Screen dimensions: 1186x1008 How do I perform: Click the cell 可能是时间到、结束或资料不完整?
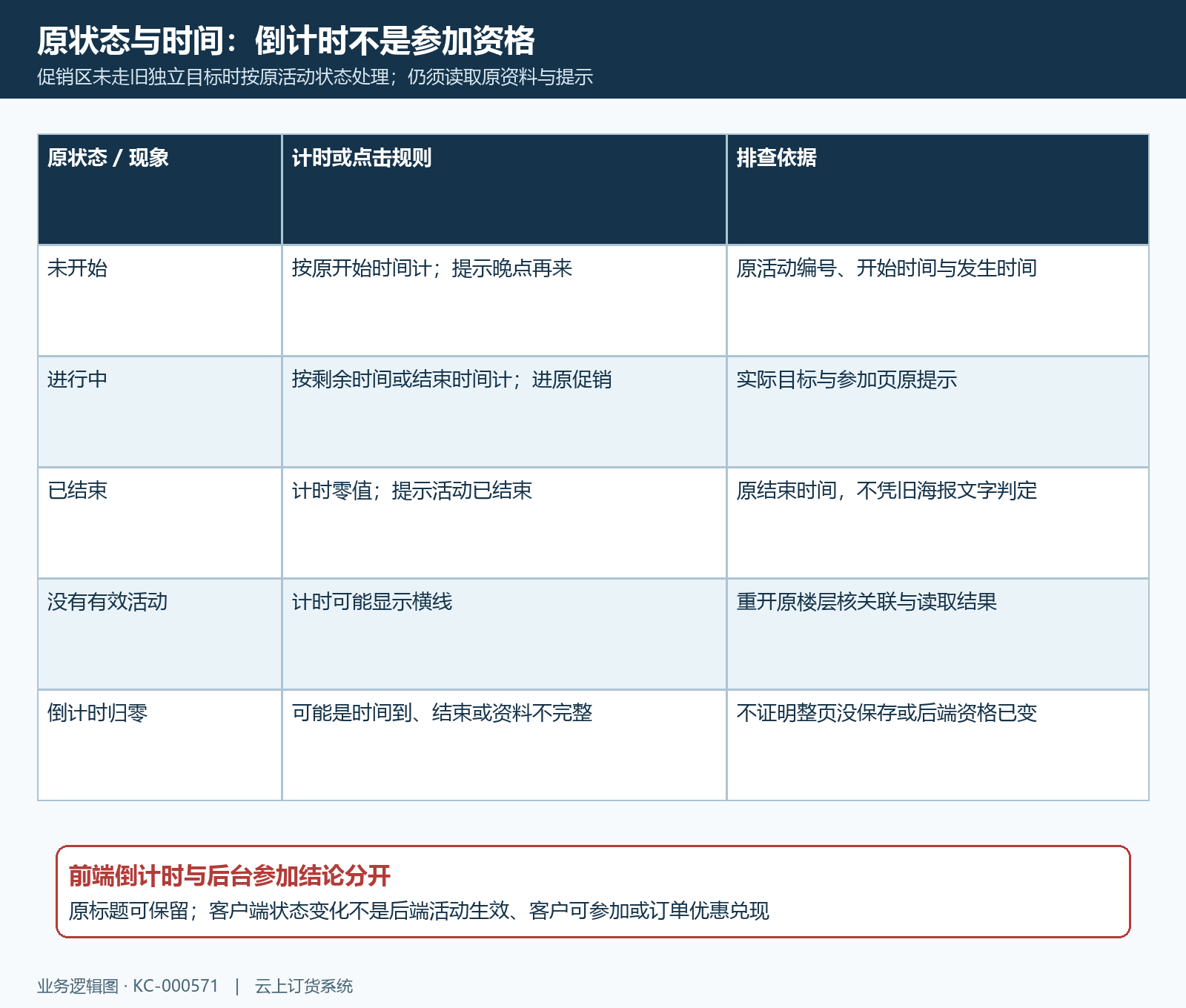click(504, 745)
